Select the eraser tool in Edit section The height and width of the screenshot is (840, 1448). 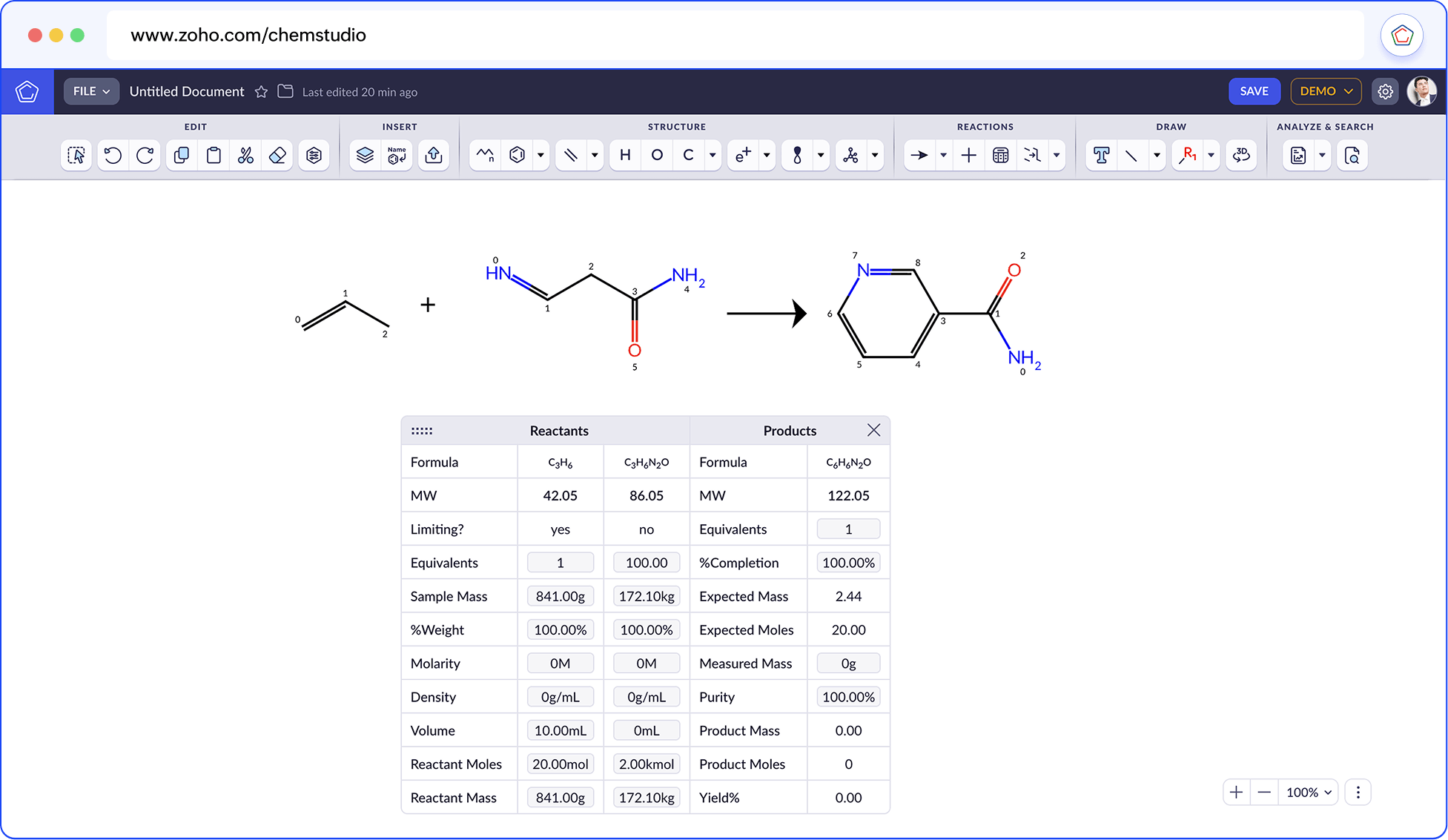click(x=277, y=155)
